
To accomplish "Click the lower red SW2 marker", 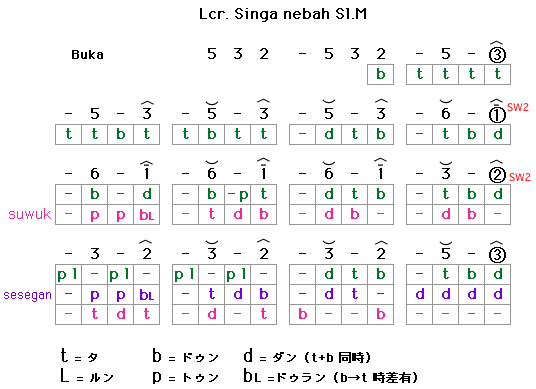I will tap(520, 177).
